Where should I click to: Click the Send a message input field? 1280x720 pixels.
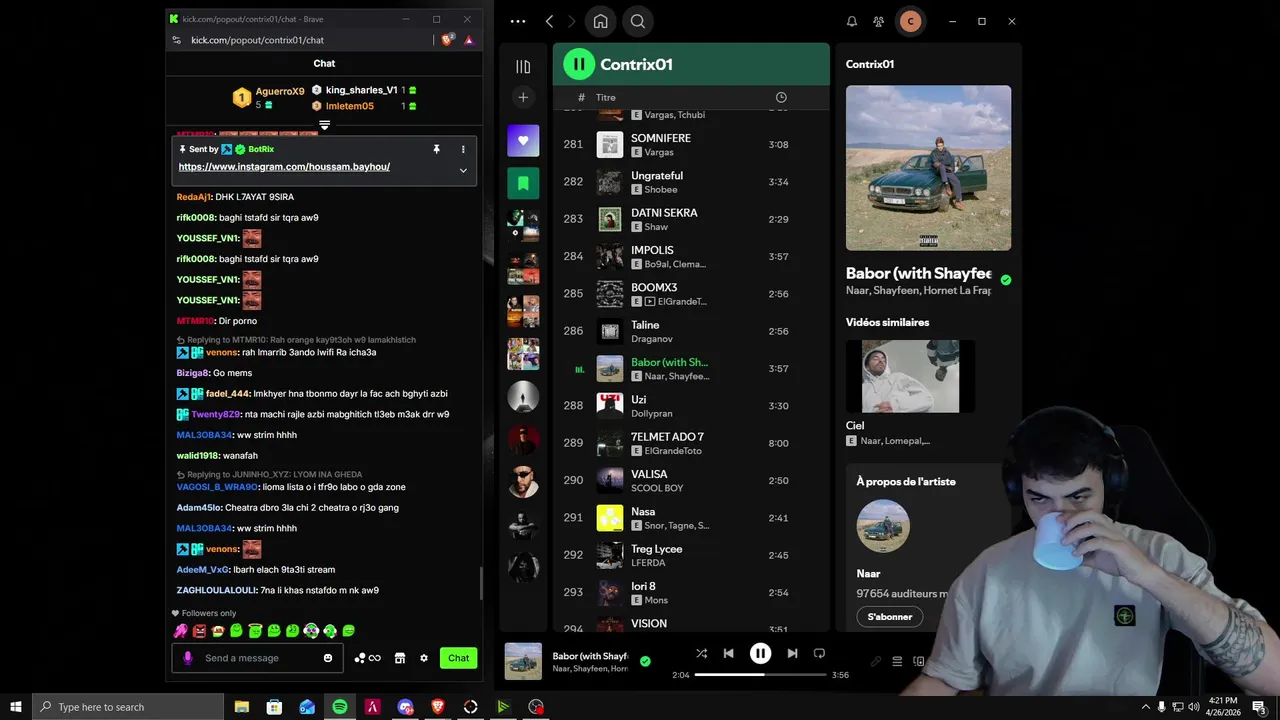pyautogui.click(x=258, y=658)
